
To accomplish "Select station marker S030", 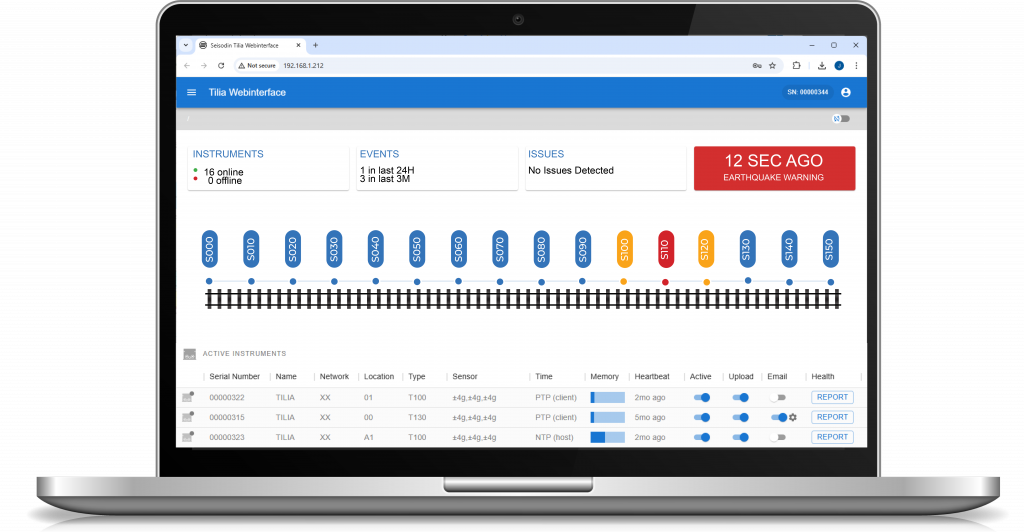I will pos(334,249).
